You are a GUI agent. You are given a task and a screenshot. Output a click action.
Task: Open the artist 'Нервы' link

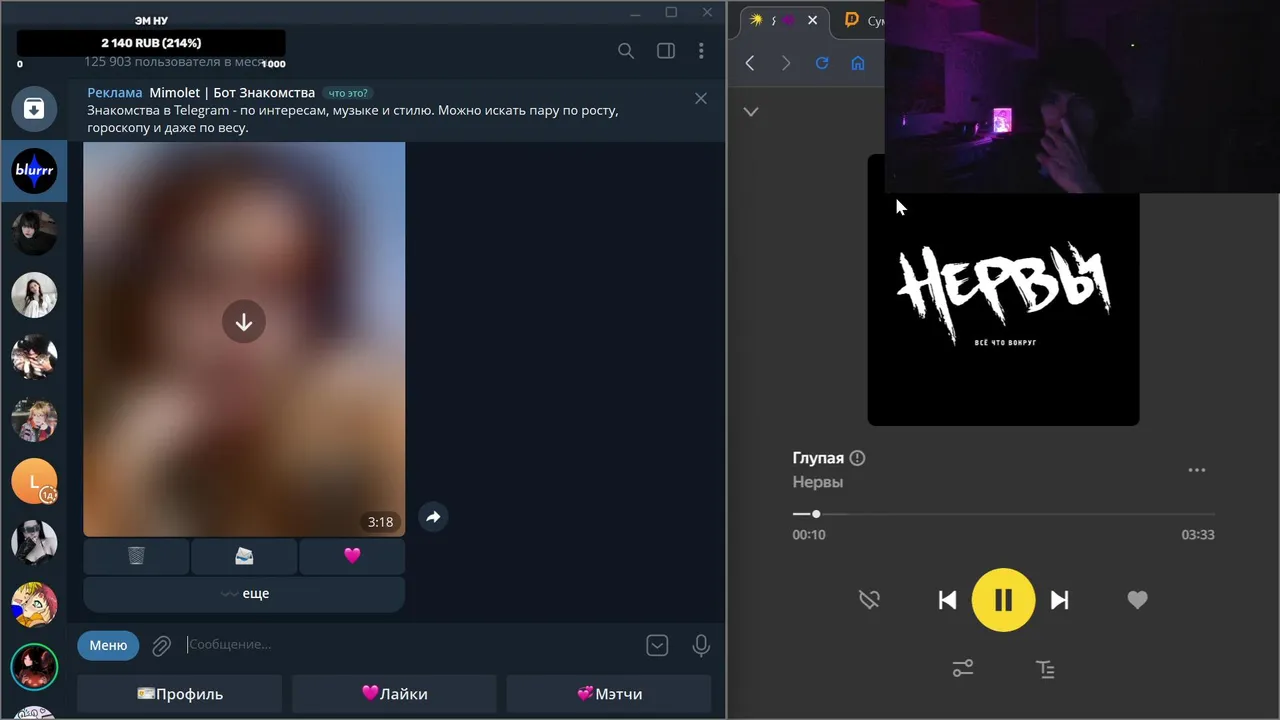818,482
